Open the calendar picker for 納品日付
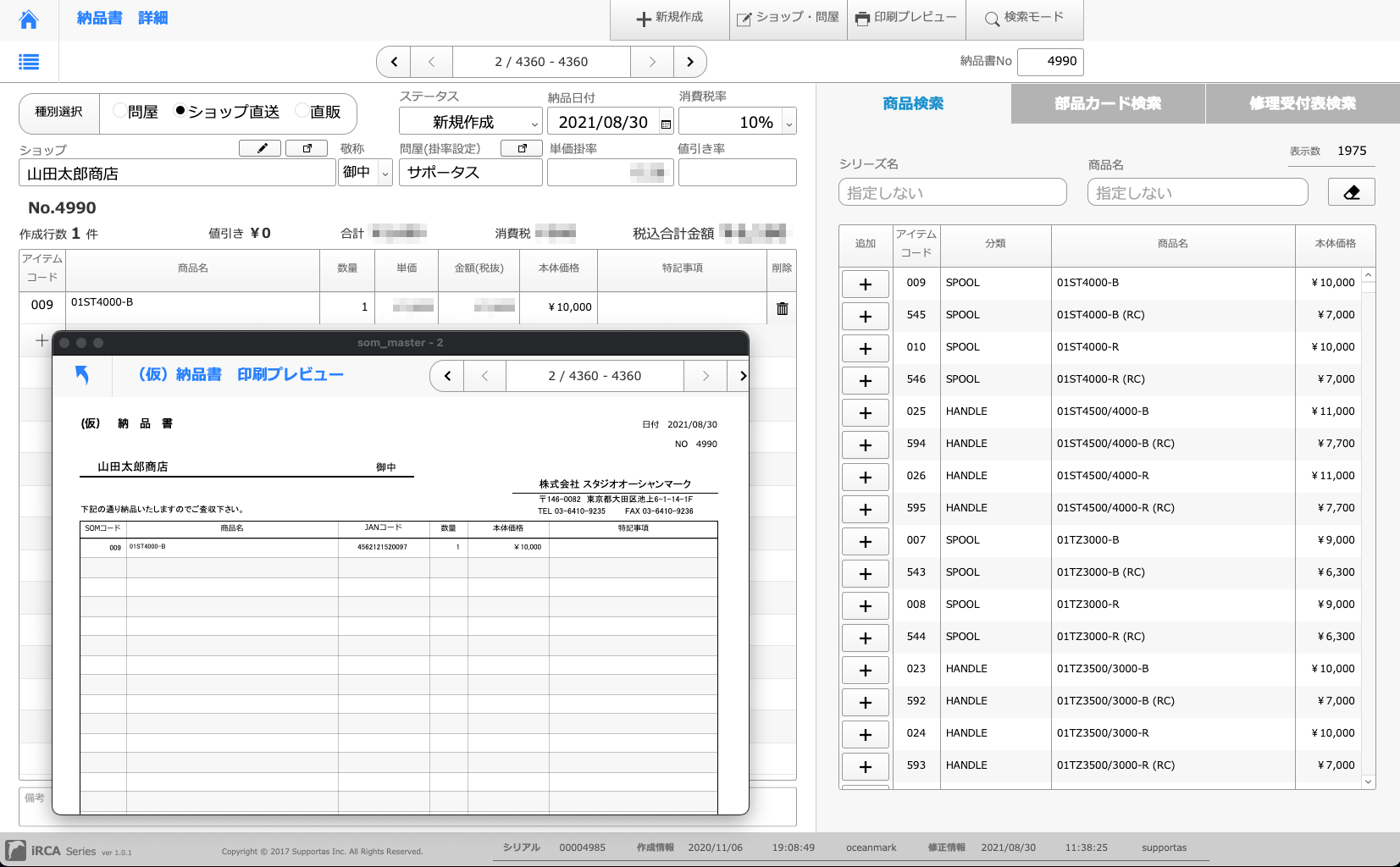This screenshot has height=867, width=1400. click(666, 124)
